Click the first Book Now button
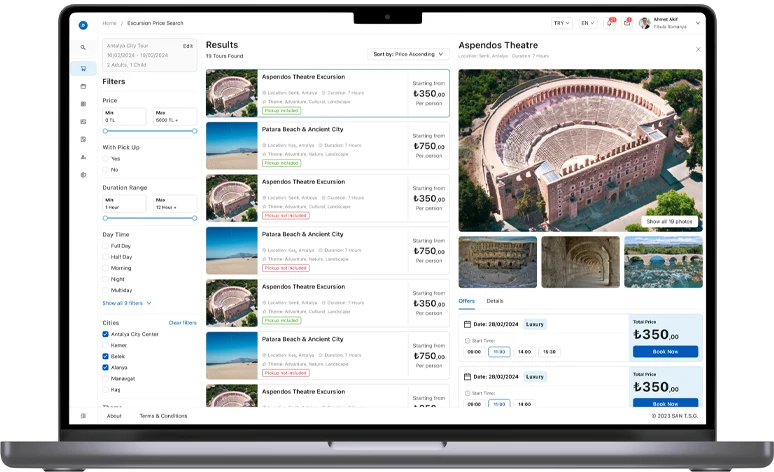Viewport: 774px width, 472px height. click(x=665, y=351)
